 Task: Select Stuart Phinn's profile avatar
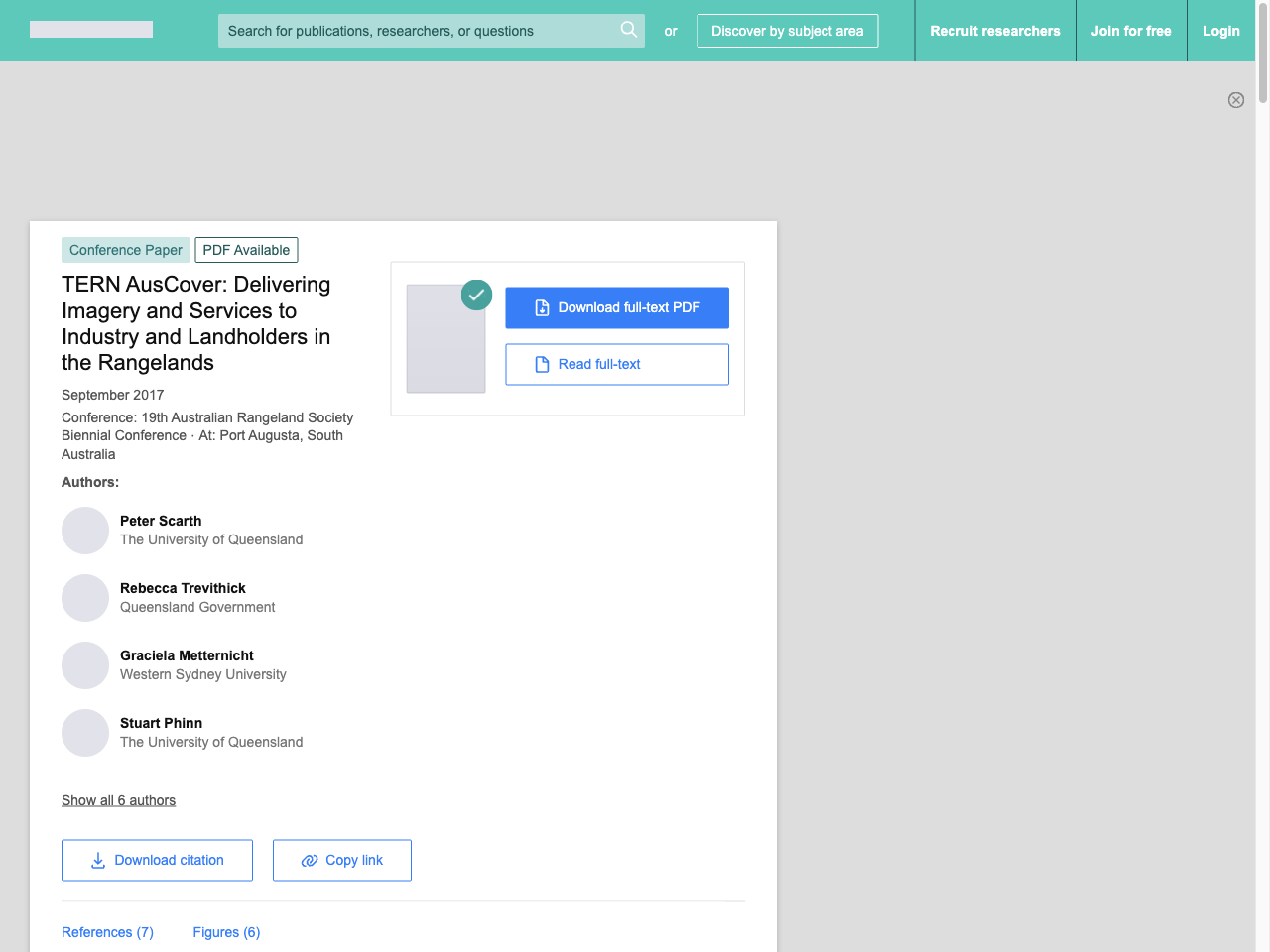[85, 733]
